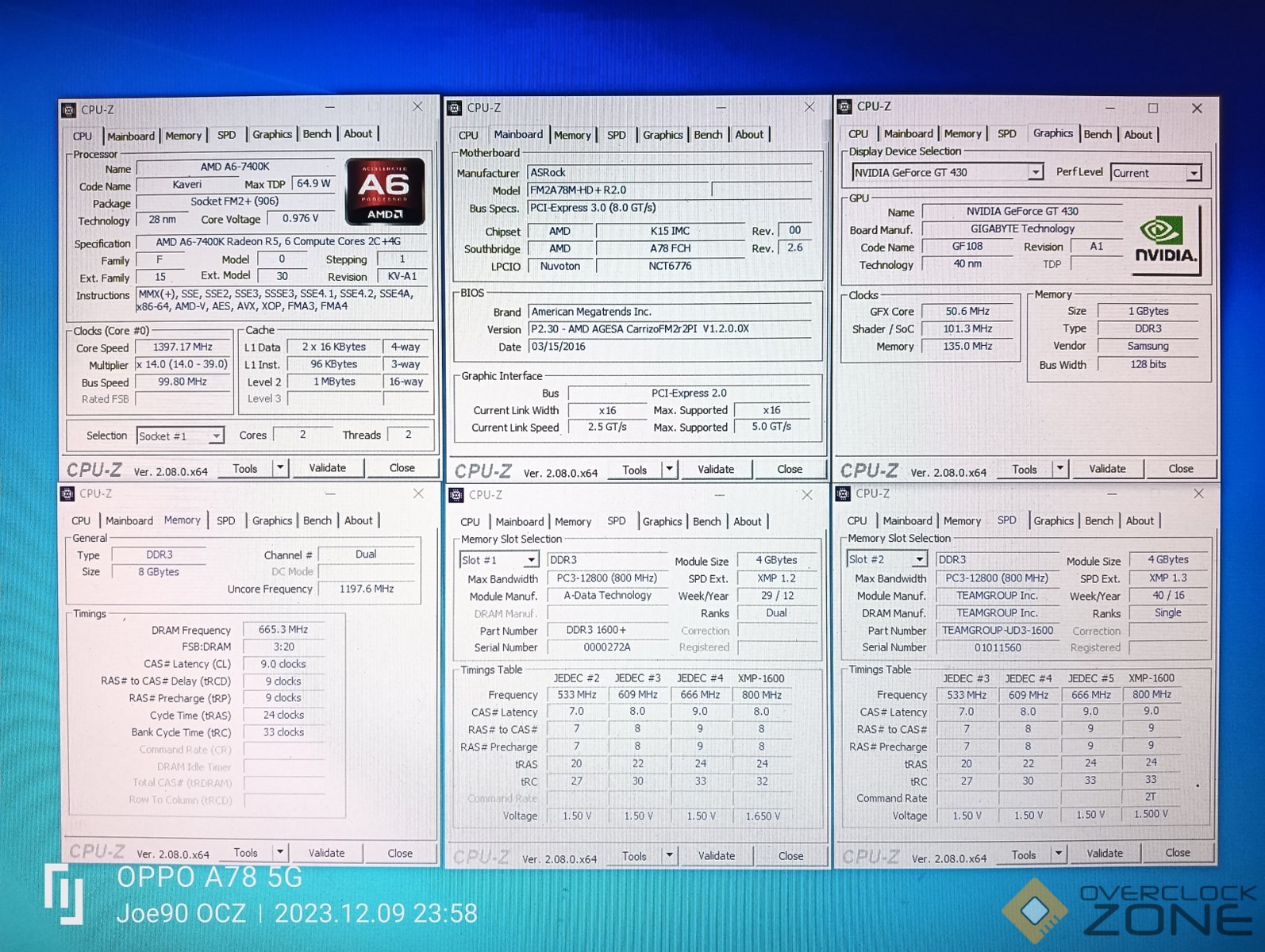Click the GPU Code Name value GF108
The height and width of the screenshot is (952, 1265).
pos(967,247)
